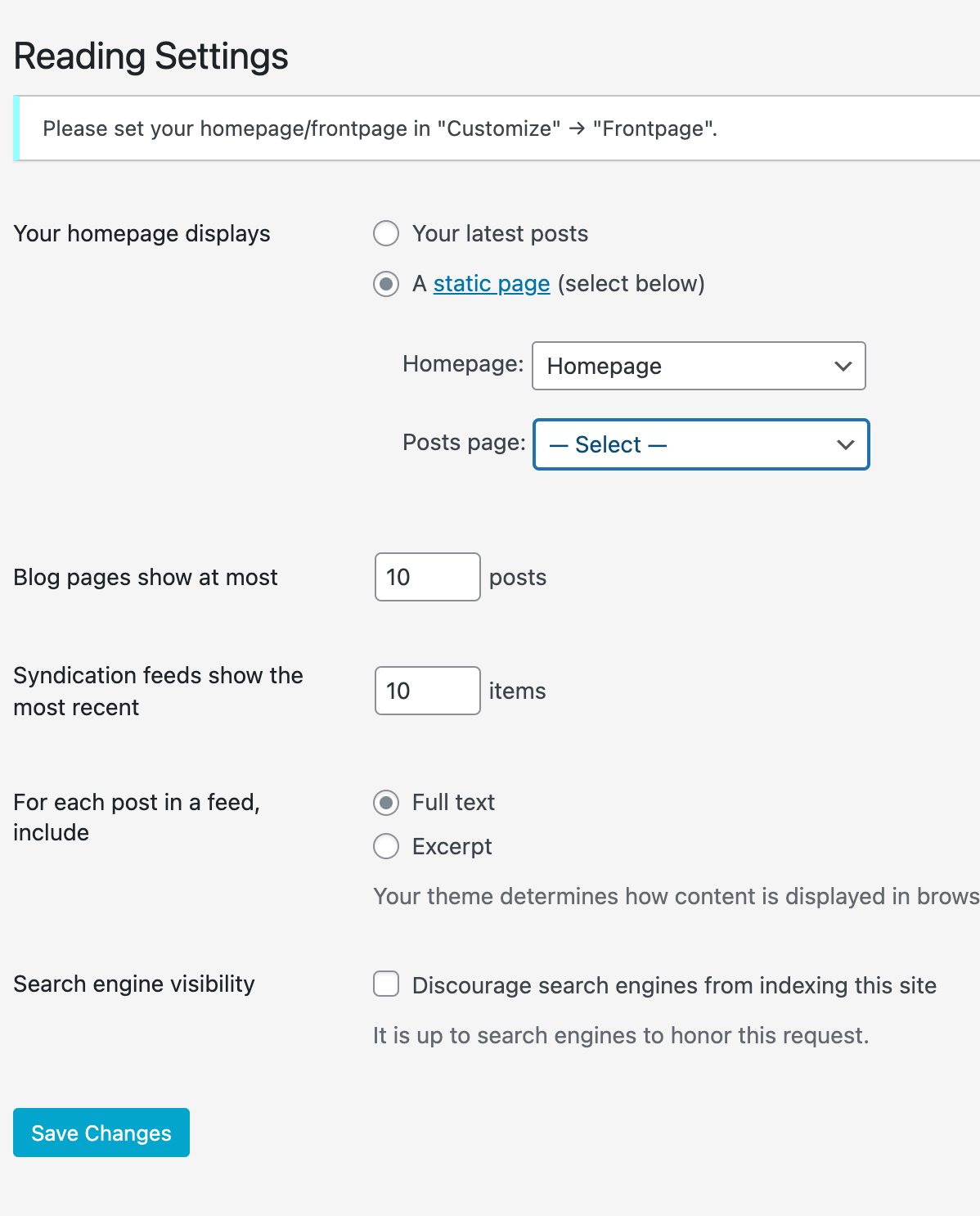The height and width of the screenshot is (1216, 980).
Task: Switch feed content to the Excerpt radio button
Action: 386,846
